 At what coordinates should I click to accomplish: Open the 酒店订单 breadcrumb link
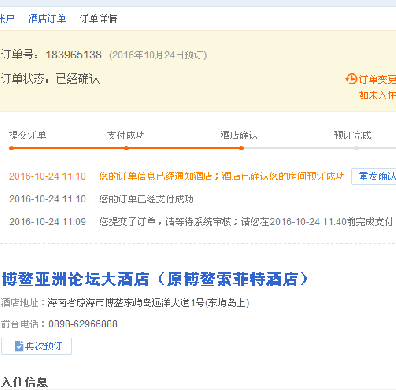pos(47,19)
